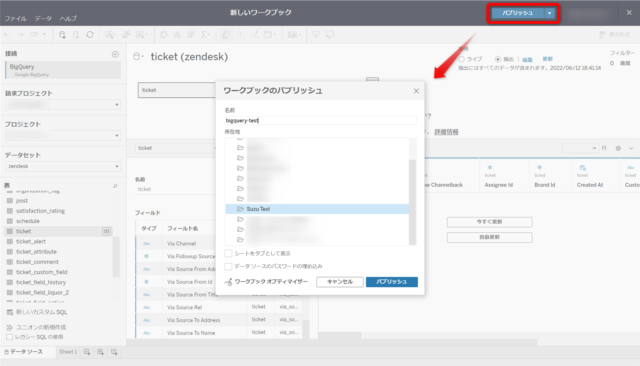
Task: Select the BigQuery connection entry
Action: [63, 70]
